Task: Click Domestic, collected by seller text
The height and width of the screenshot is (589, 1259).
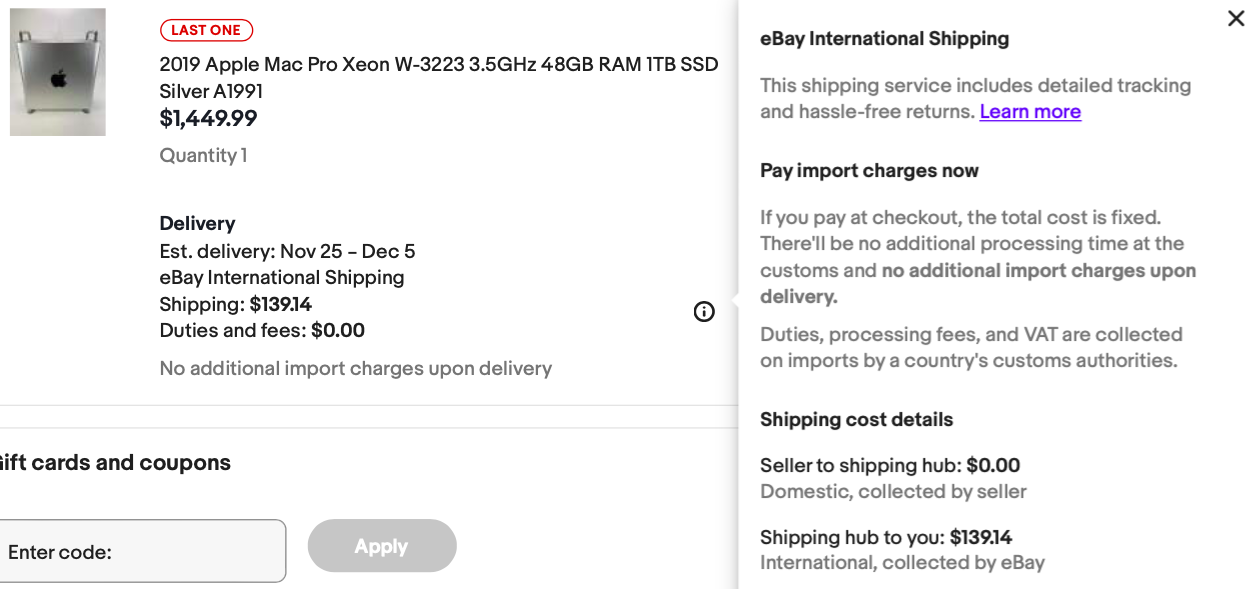Action: [893, 492]
